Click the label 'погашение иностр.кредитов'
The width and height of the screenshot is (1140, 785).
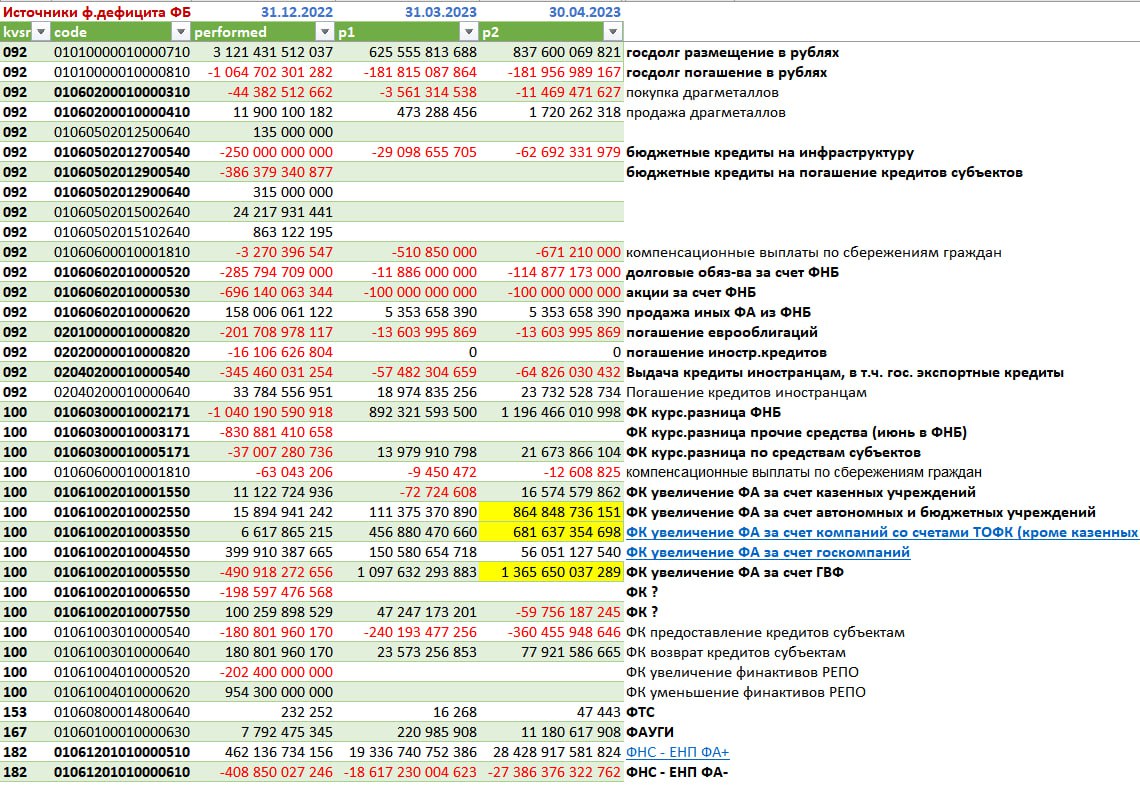click(x=726, y=353)
